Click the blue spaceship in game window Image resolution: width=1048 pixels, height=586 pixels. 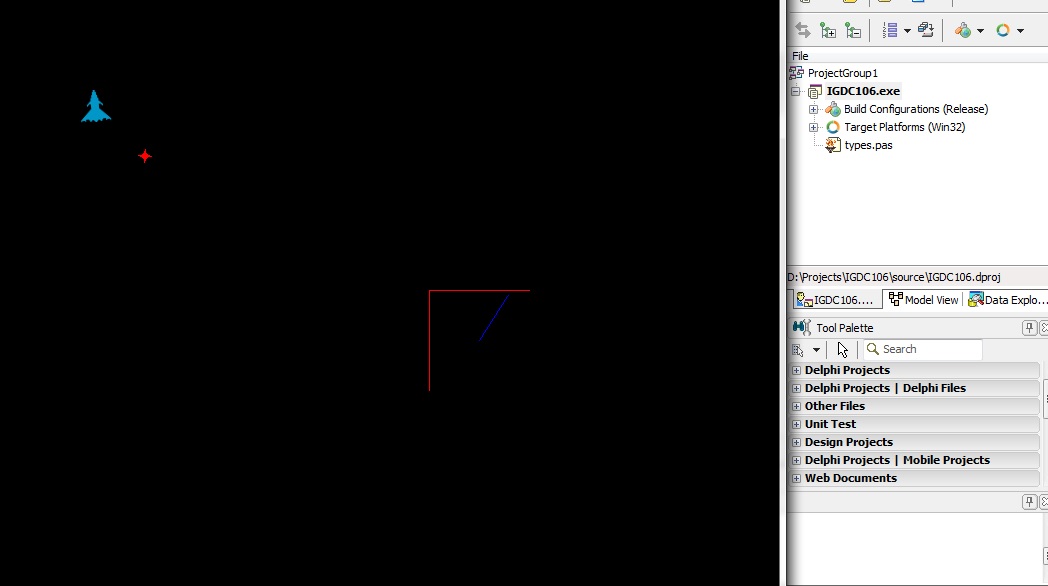point(96,107)
